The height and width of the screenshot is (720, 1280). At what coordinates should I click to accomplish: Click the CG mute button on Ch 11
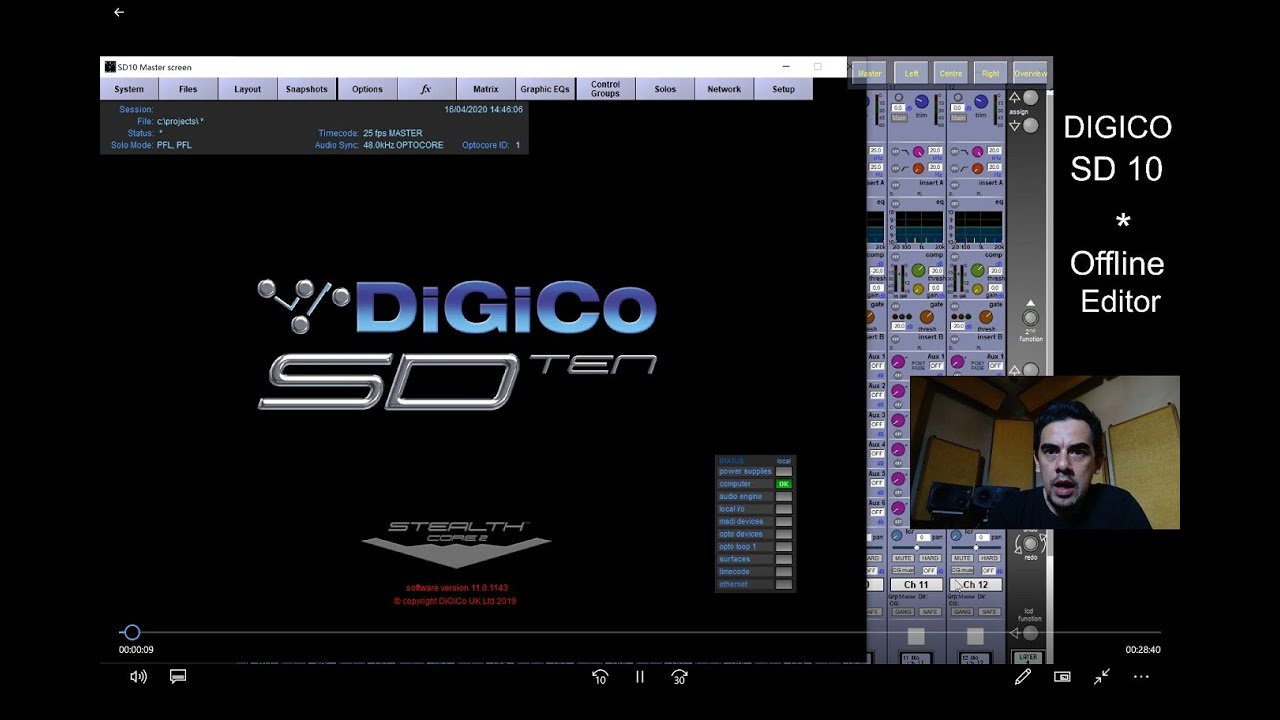point(903,570)
